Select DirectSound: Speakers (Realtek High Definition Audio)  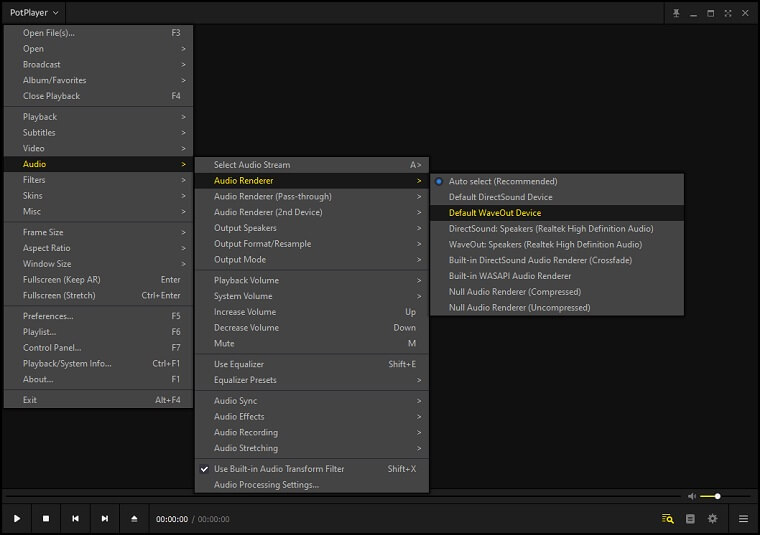[557, 228]
